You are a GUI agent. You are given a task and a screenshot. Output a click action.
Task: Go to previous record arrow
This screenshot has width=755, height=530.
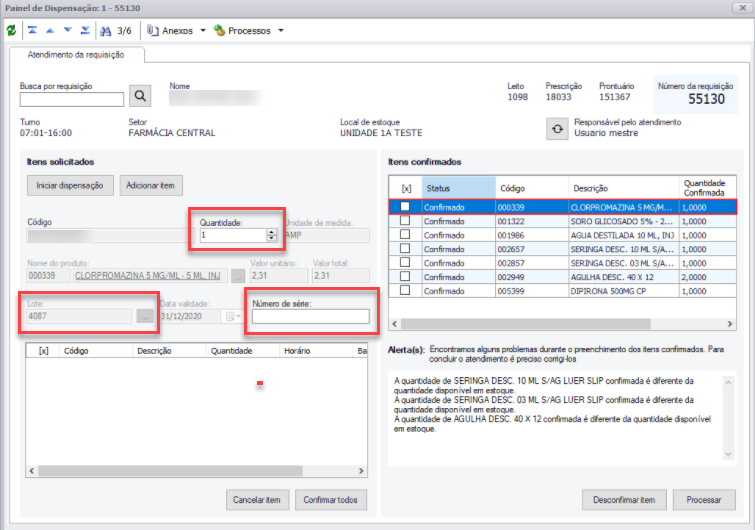(x=50, y=30)
